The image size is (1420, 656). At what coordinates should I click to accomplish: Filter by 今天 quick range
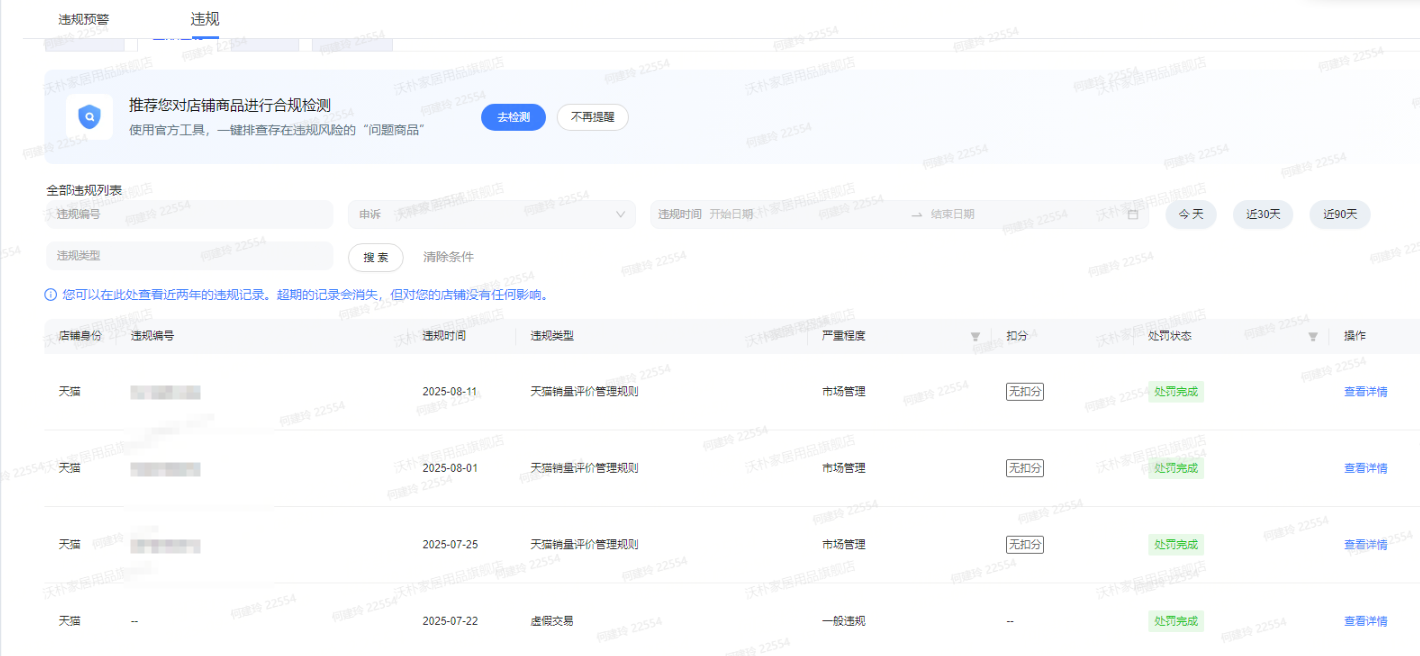(x=1190, y=215)
